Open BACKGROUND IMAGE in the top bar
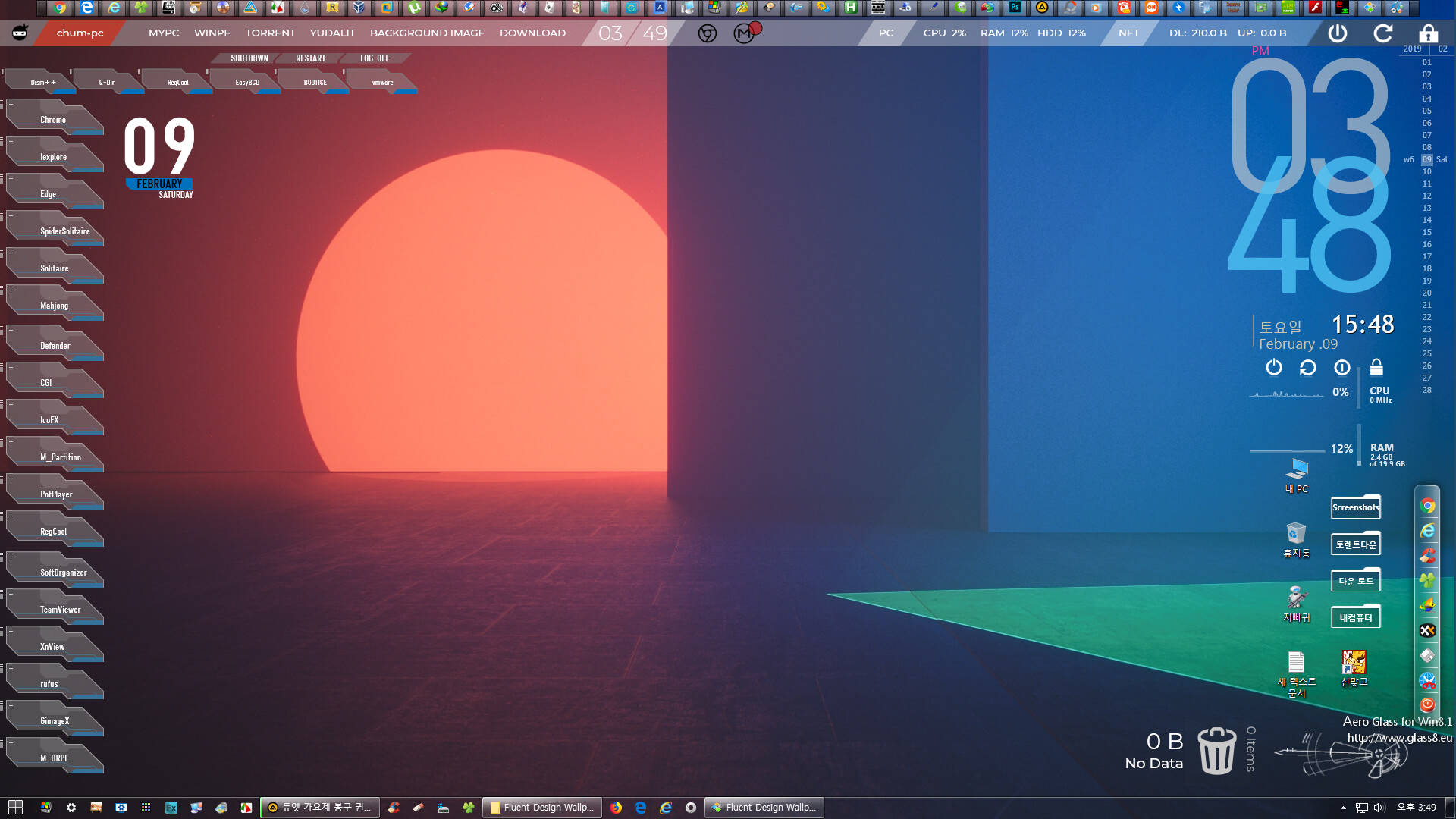 point(427,33)
